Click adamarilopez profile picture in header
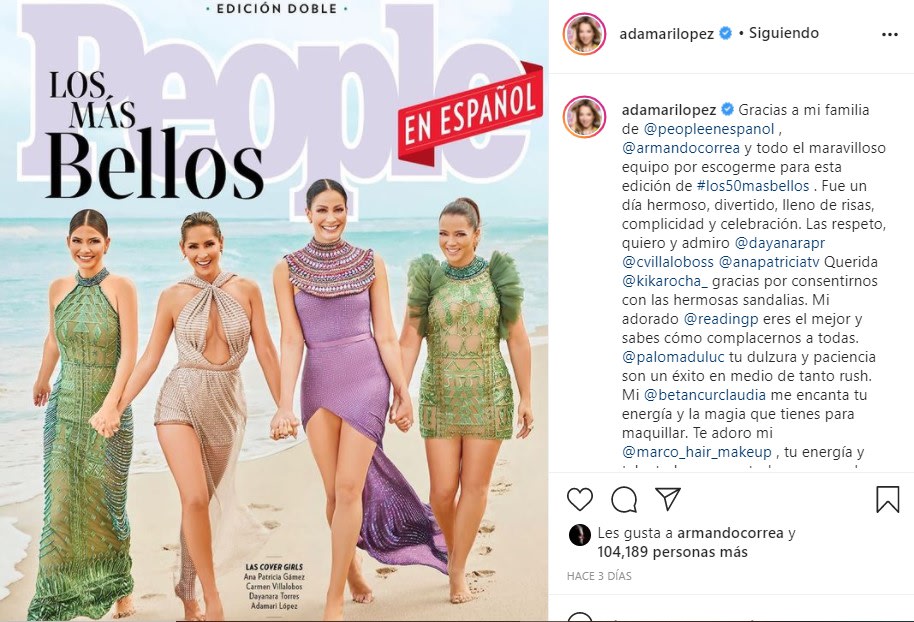The image size is (914, 622). [x=583, y=34]
